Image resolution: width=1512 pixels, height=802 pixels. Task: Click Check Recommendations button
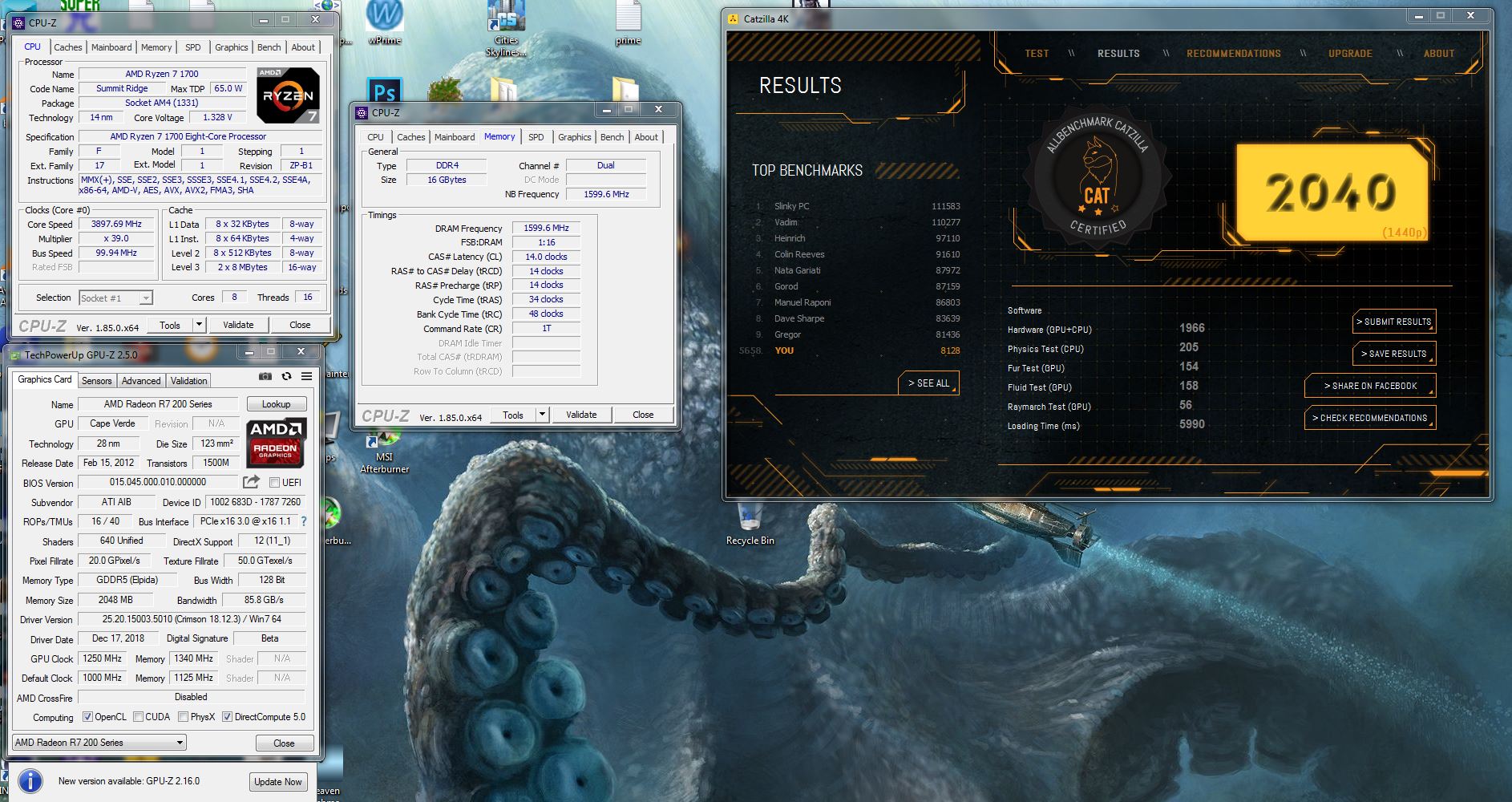(x=1370, y=418)
